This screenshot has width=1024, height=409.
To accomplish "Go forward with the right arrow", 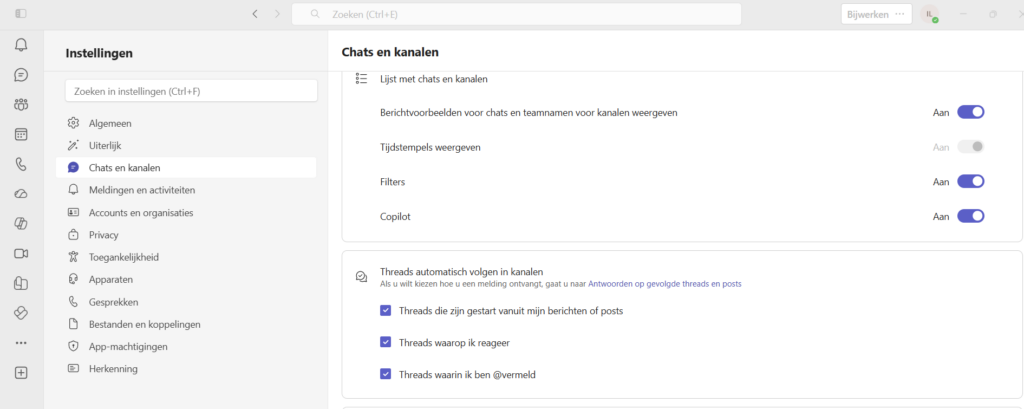I will [x=277, y=14].
